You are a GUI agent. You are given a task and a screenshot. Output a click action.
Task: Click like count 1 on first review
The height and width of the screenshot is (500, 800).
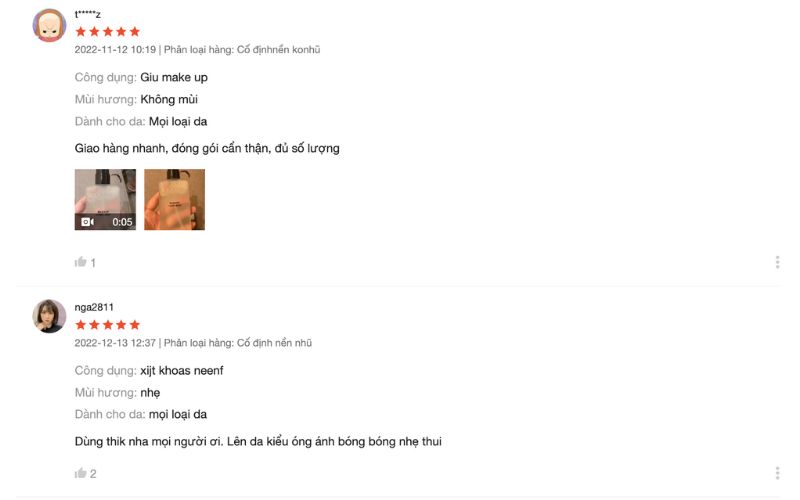[93, 263]
